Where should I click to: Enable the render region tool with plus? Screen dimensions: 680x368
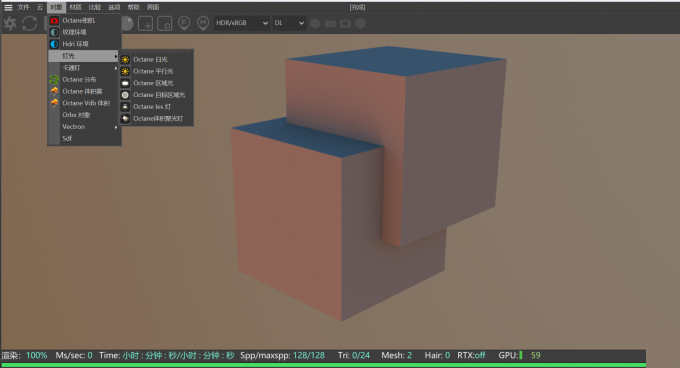145,23
